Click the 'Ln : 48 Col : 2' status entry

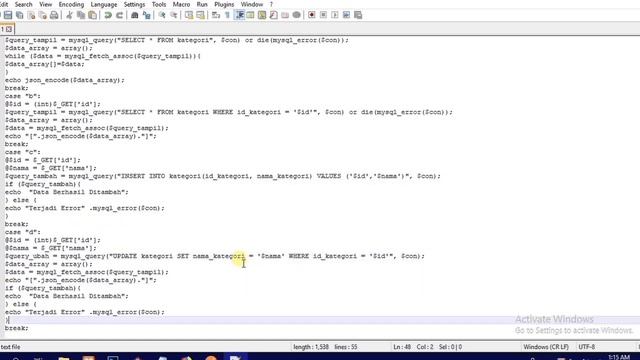click(413, 347)
